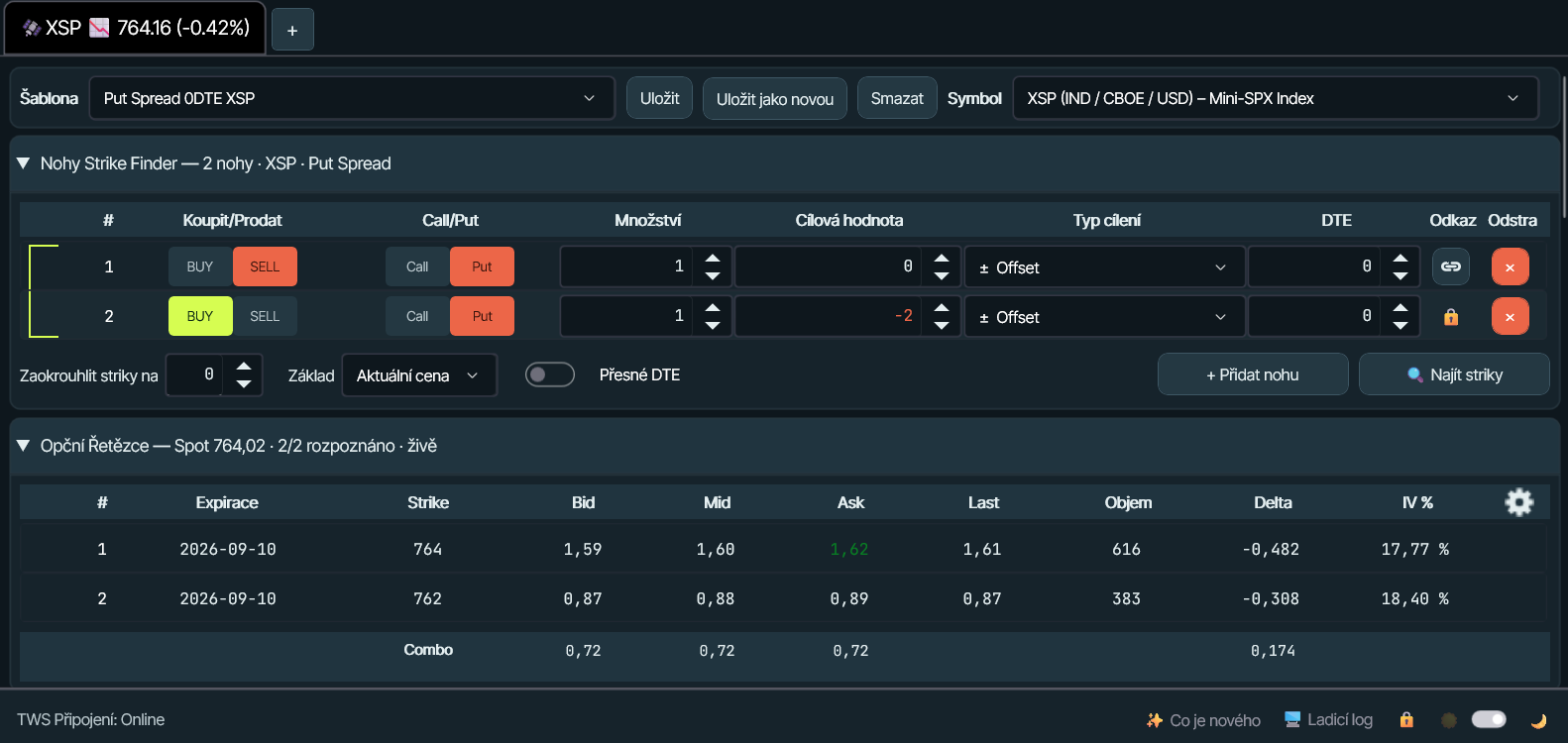The image size is (1568, 743).
Task: Decrease DTE for leg 2
Action: tap(1400, 325)
